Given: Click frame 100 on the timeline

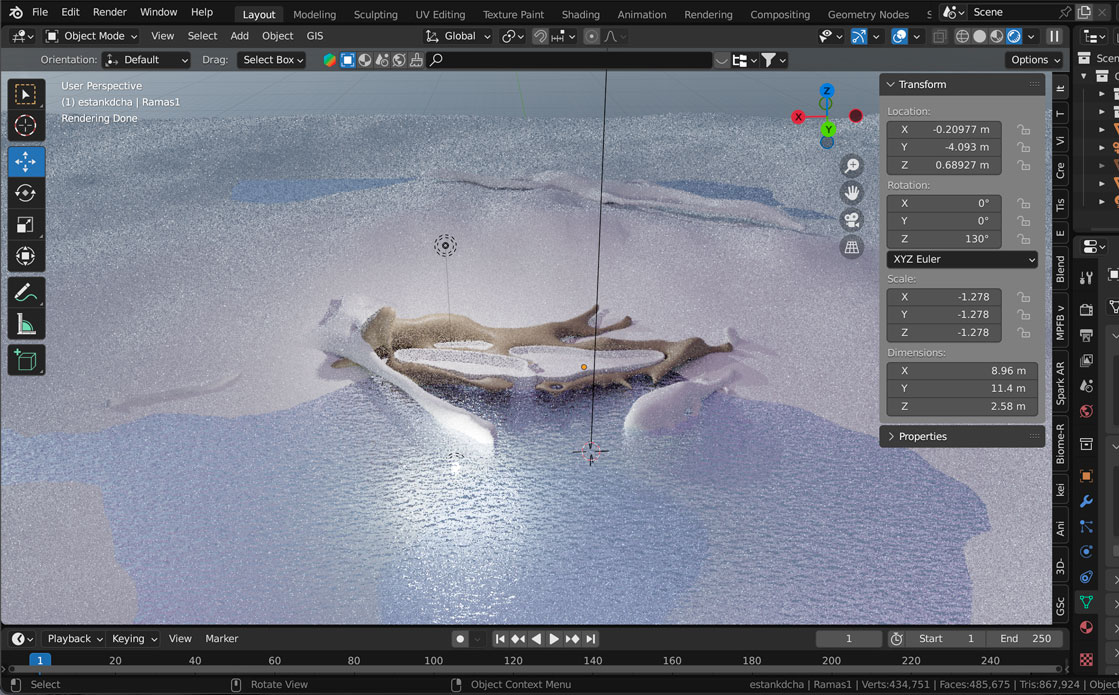Looking at the screenshot, I should point(433,661).
